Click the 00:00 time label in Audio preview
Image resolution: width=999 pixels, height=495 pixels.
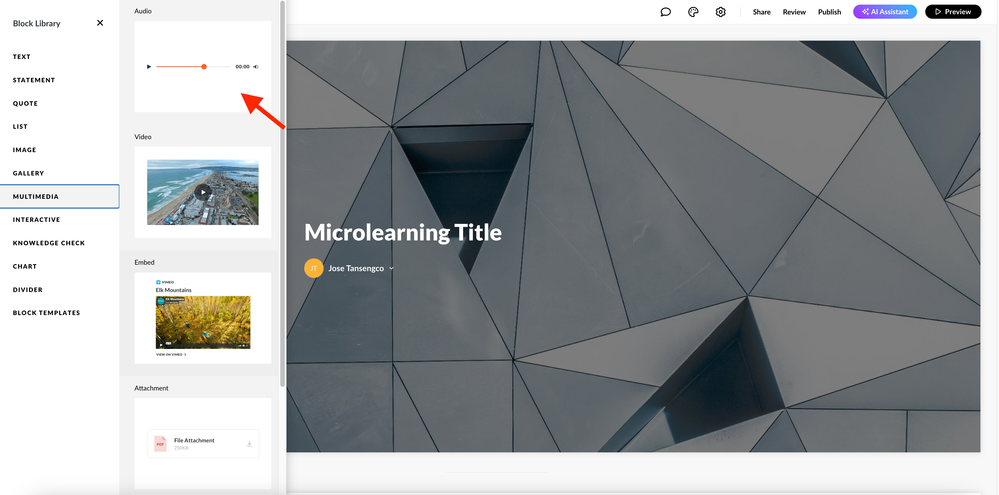242,66
